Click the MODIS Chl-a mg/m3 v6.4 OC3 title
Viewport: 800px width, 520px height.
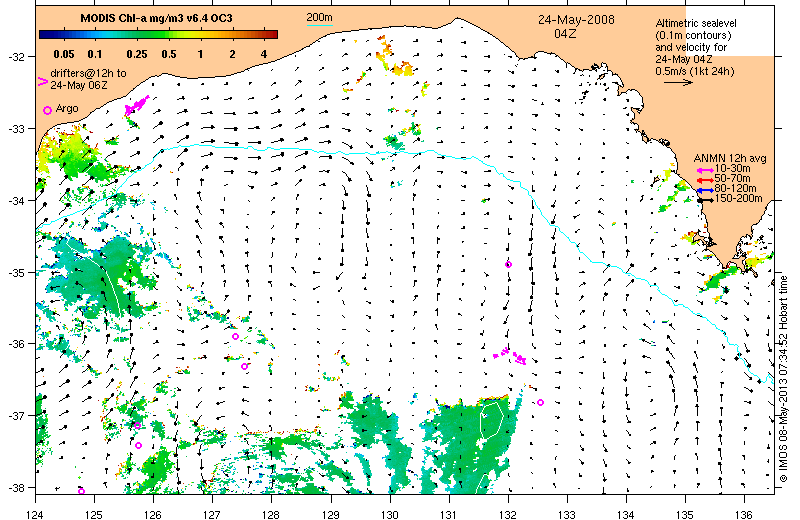[156, 18]
